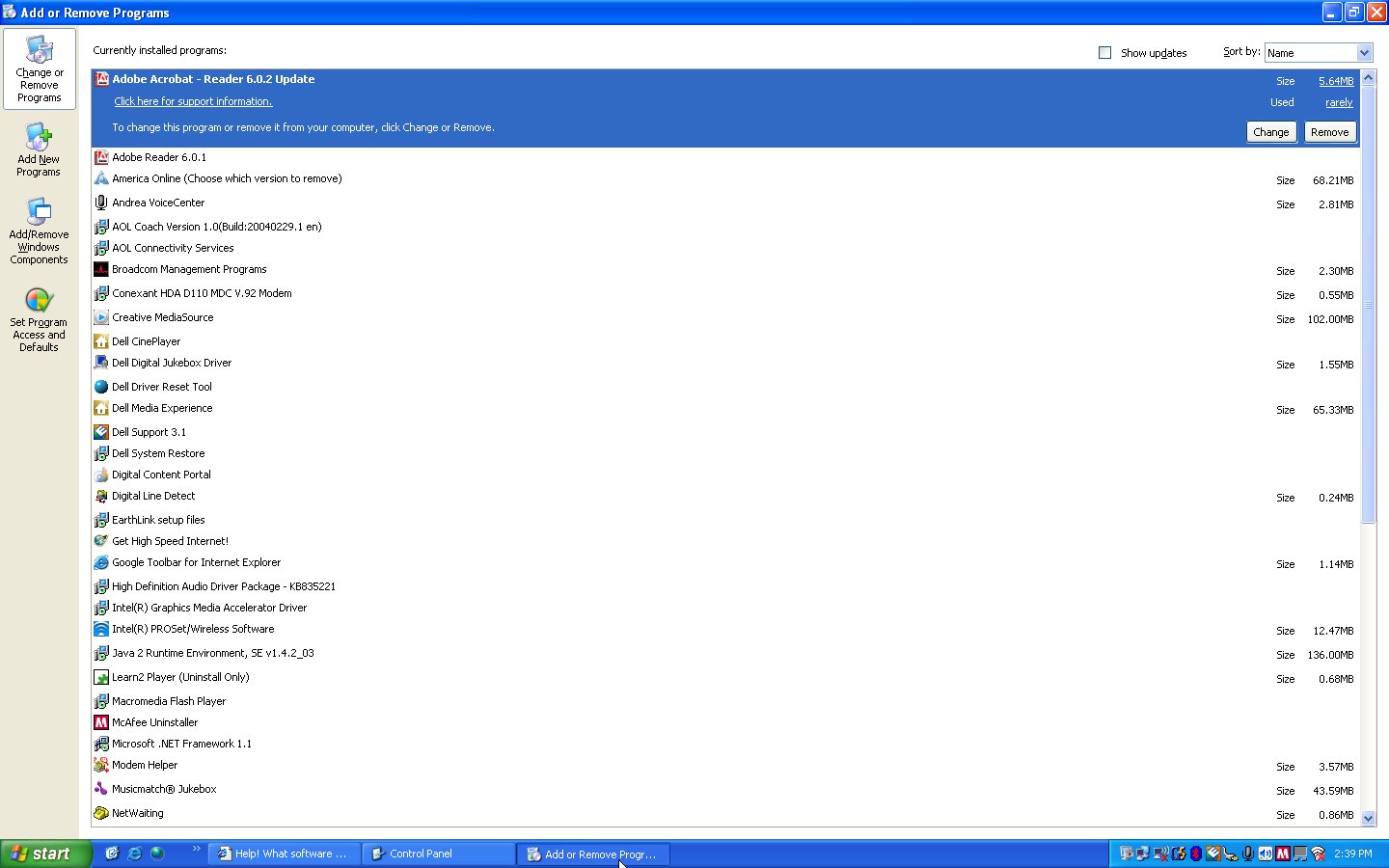
Task: Click the Musicmatch Jukebox icon
Action: (x=101, y=789)
